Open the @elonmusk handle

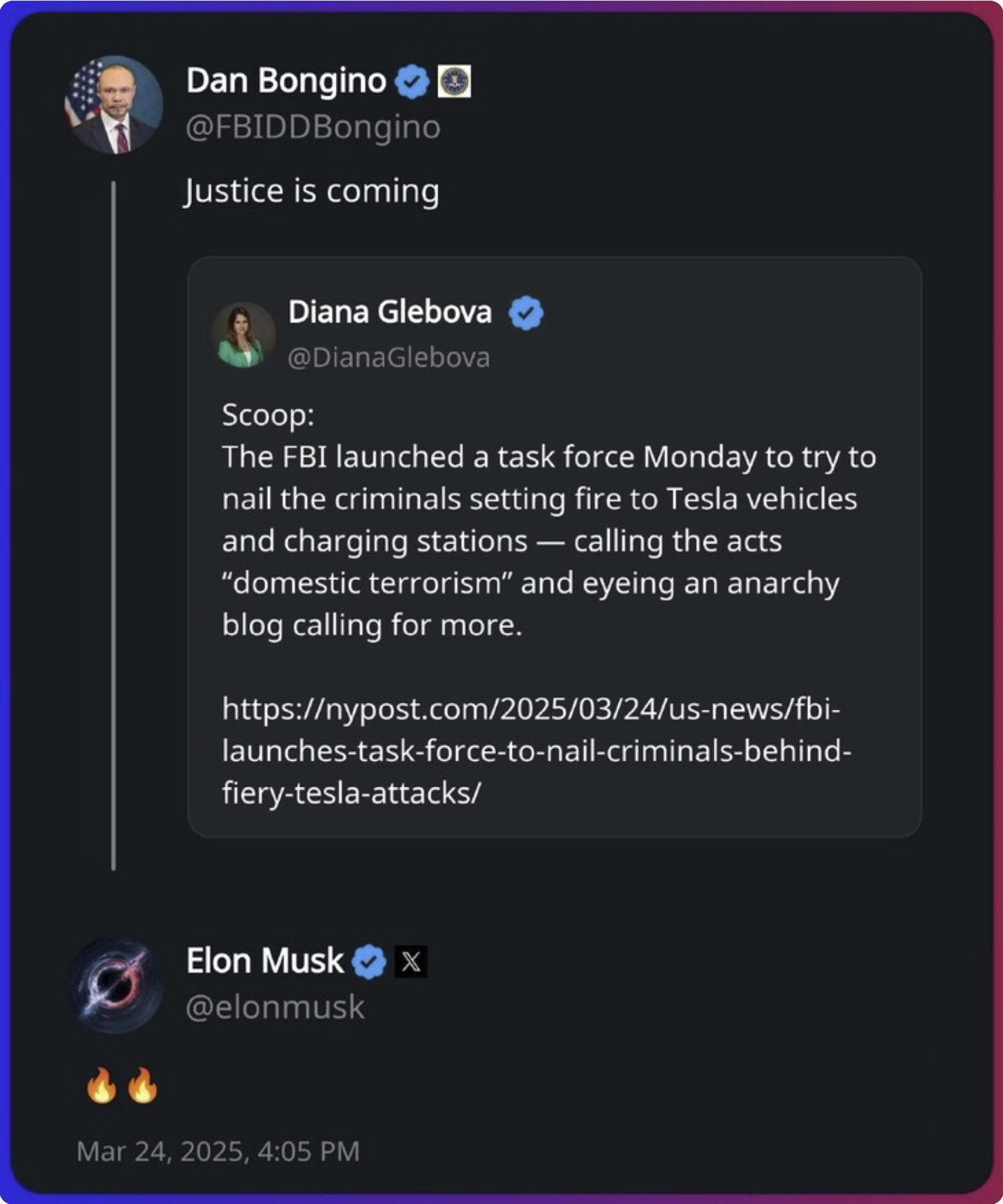(275, 1007)
